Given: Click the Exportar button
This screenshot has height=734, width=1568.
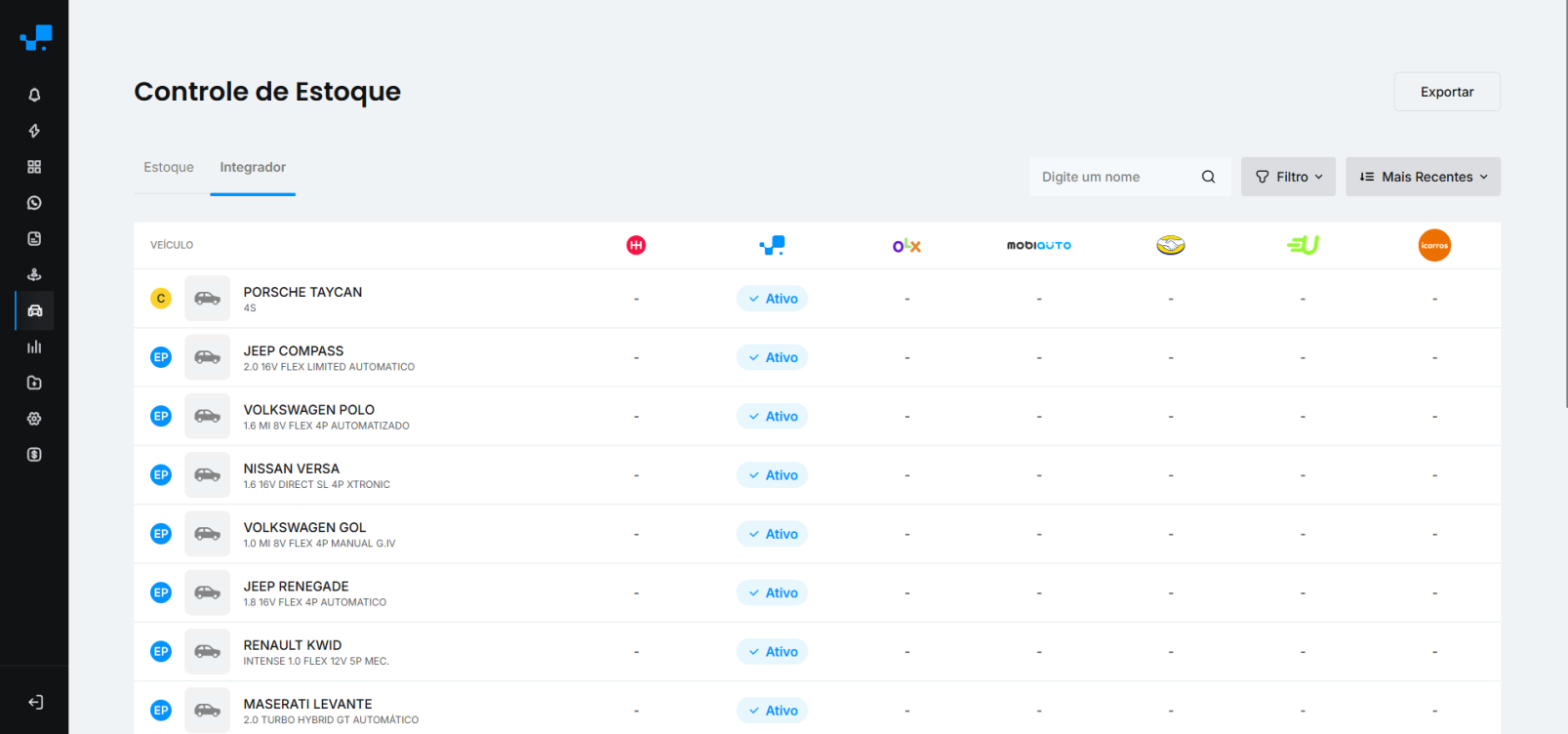Looking at the screenshot, I should pyautogui.click(x=1447, y=92).
